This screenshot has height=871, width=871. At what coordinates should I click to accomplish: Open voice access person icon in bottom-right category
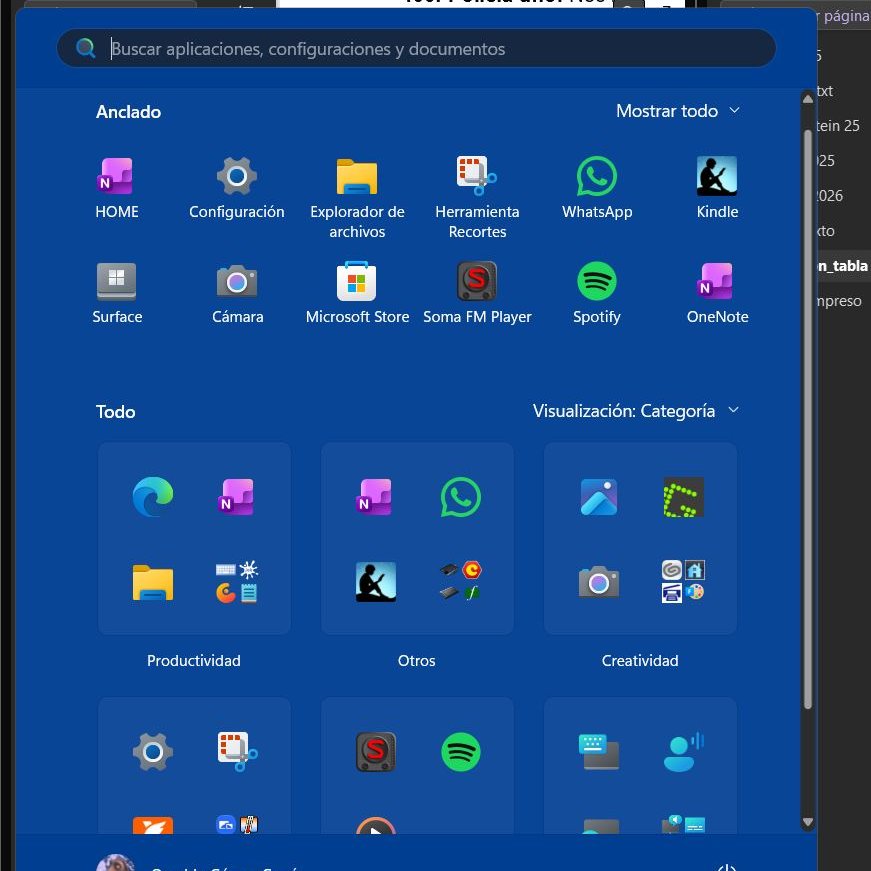[683, 752]
